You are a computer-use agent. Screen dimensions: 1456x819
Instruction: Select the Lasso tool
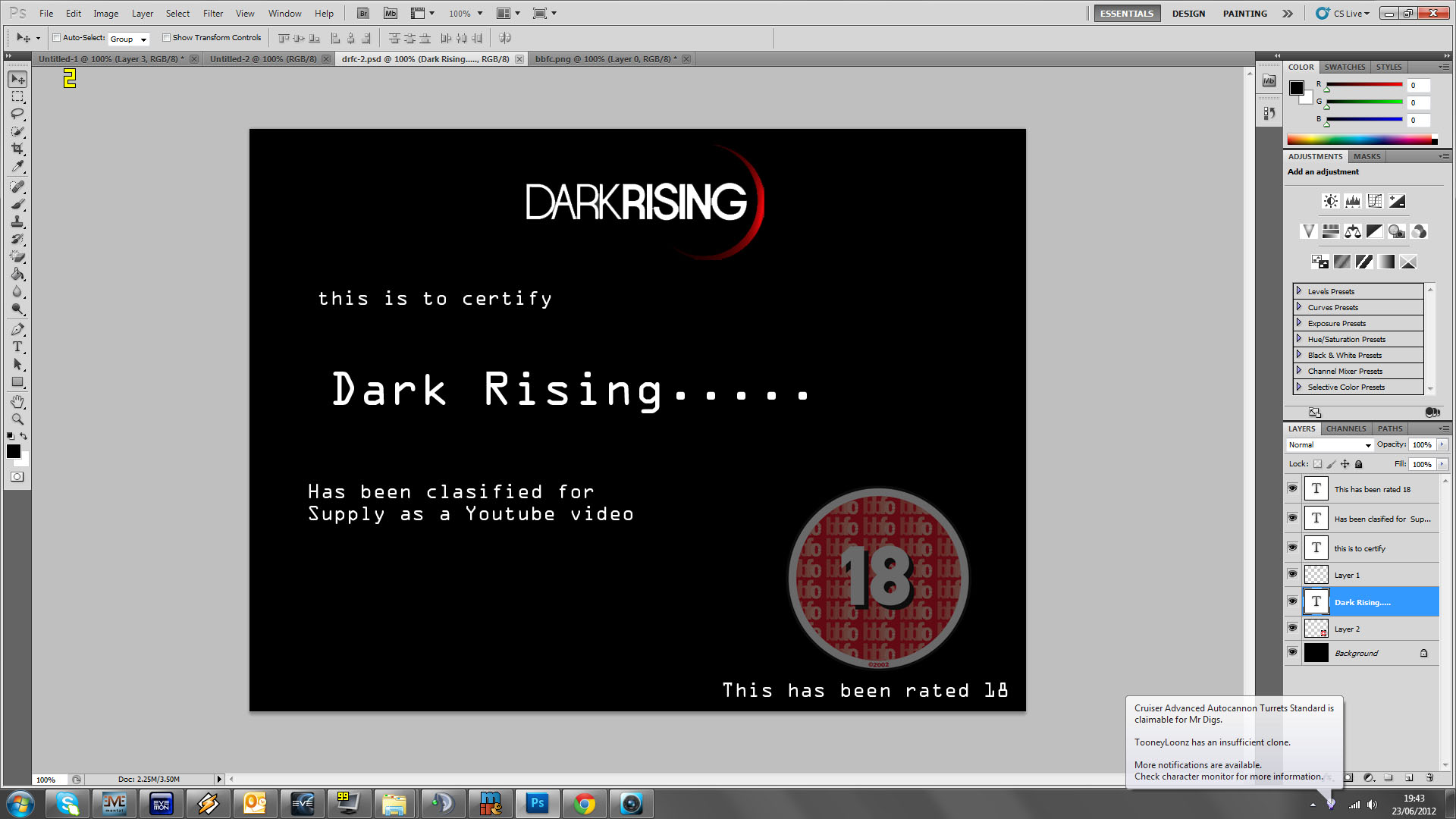17,114
